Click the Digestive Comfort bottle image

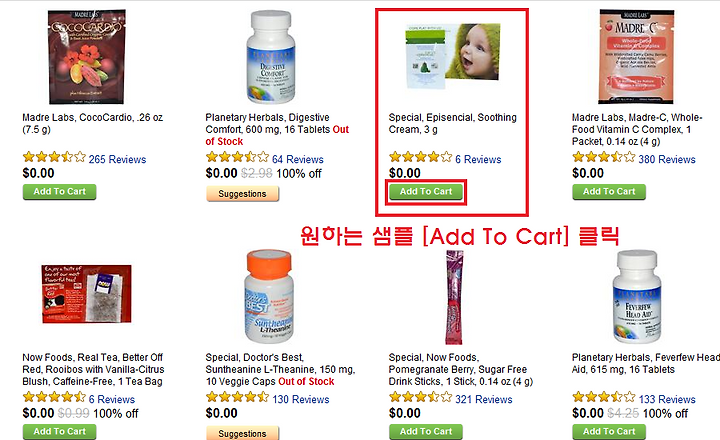click(x=271, y=56)
